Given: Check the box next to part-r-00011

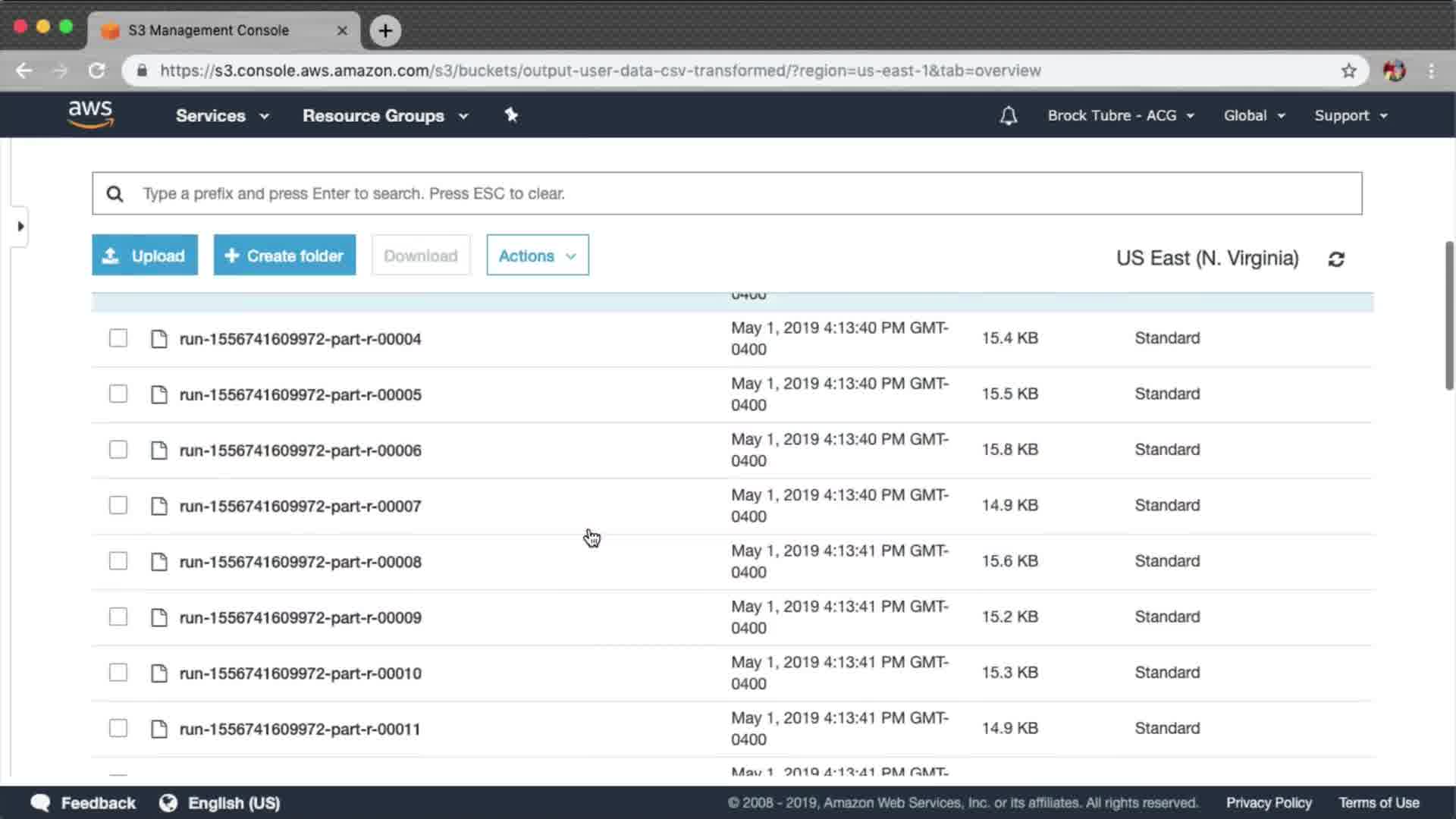Looking at the screenshot, I should pyautogui.click(x=118, y=729).
